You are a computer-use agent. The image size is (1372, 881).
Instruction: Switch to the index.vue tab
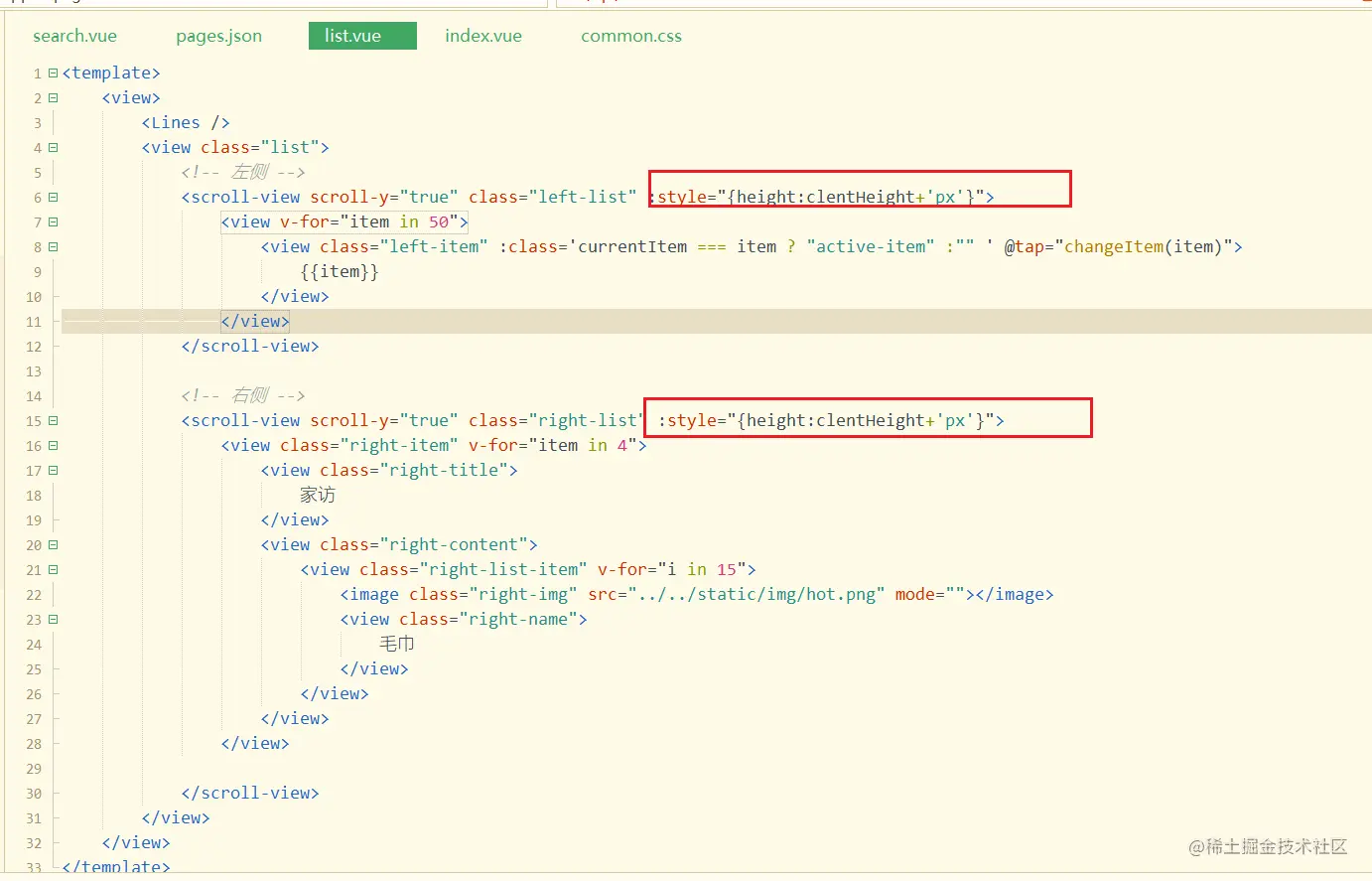[483, 36]
